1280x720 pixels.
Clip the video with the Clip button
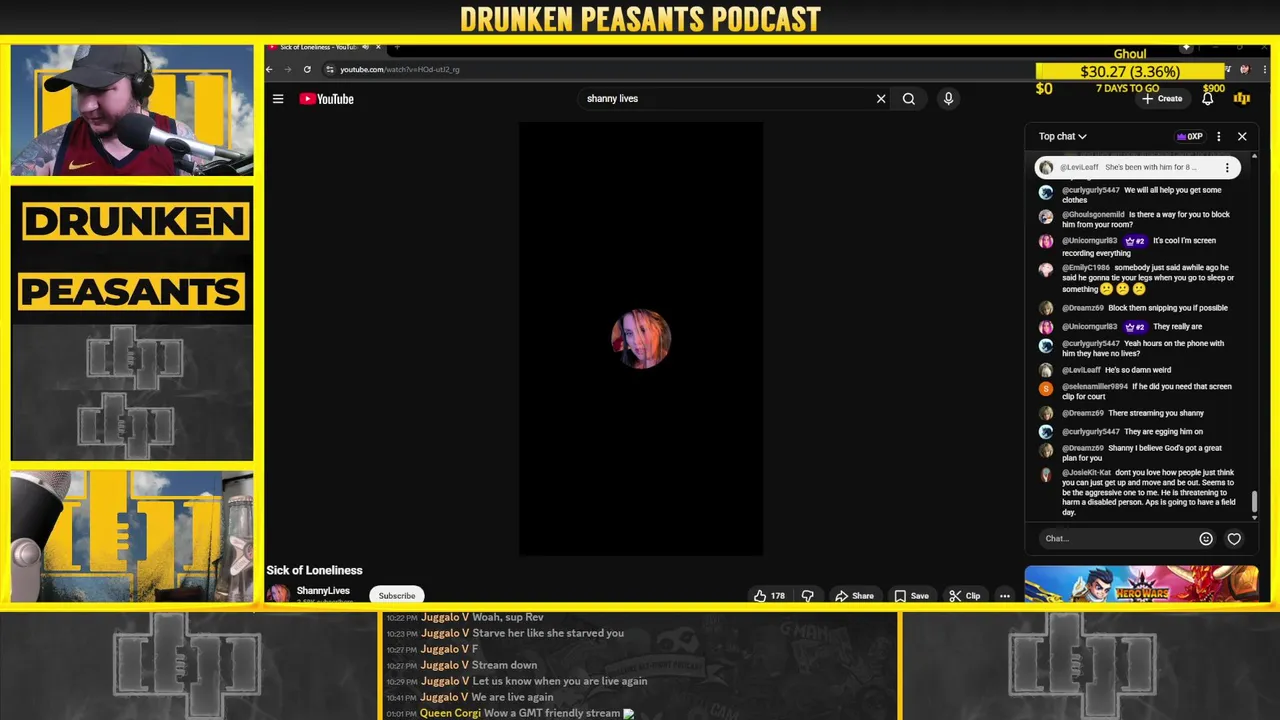click(x=964, y=596)
